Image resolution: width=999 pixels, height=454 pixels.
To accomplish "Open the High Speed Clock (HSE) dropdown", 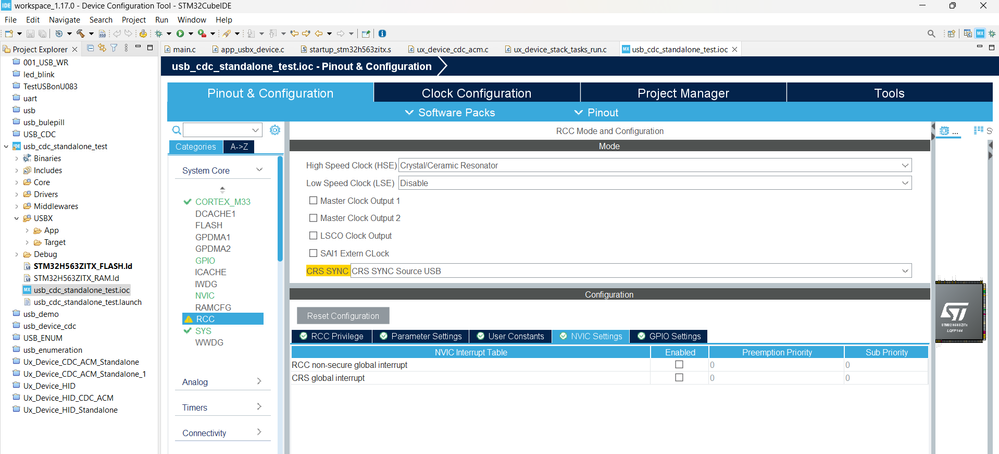I will click(x=655, y=165).
